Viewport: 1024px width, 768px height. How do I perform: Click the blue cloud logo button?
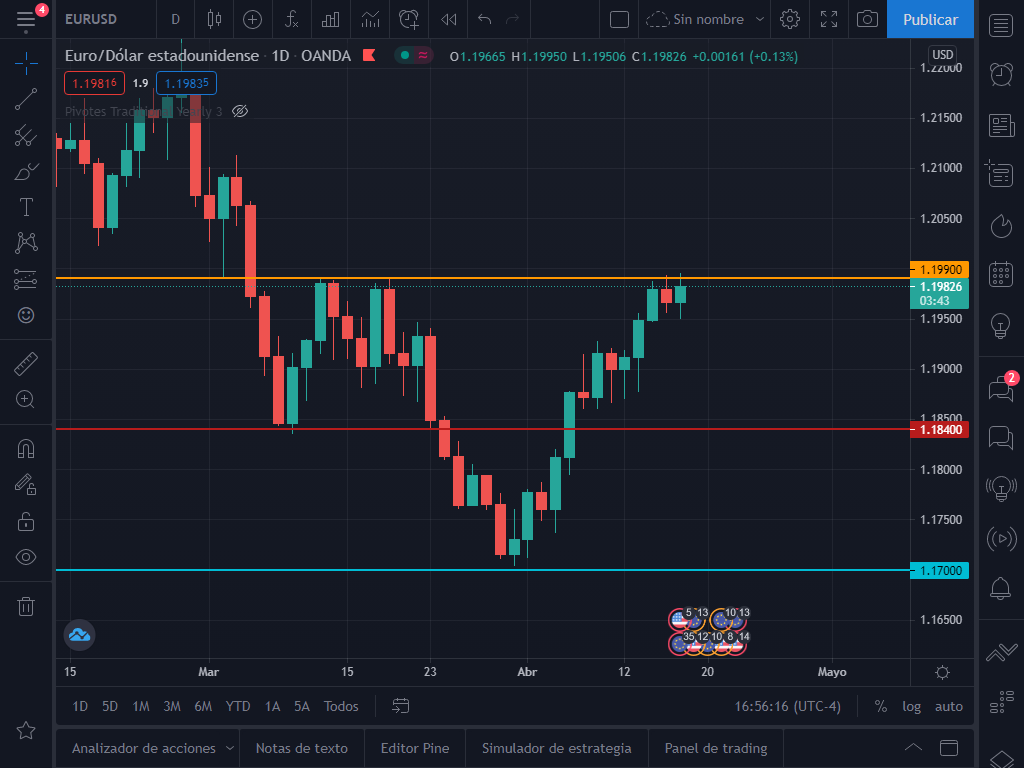tap(80, 635)
